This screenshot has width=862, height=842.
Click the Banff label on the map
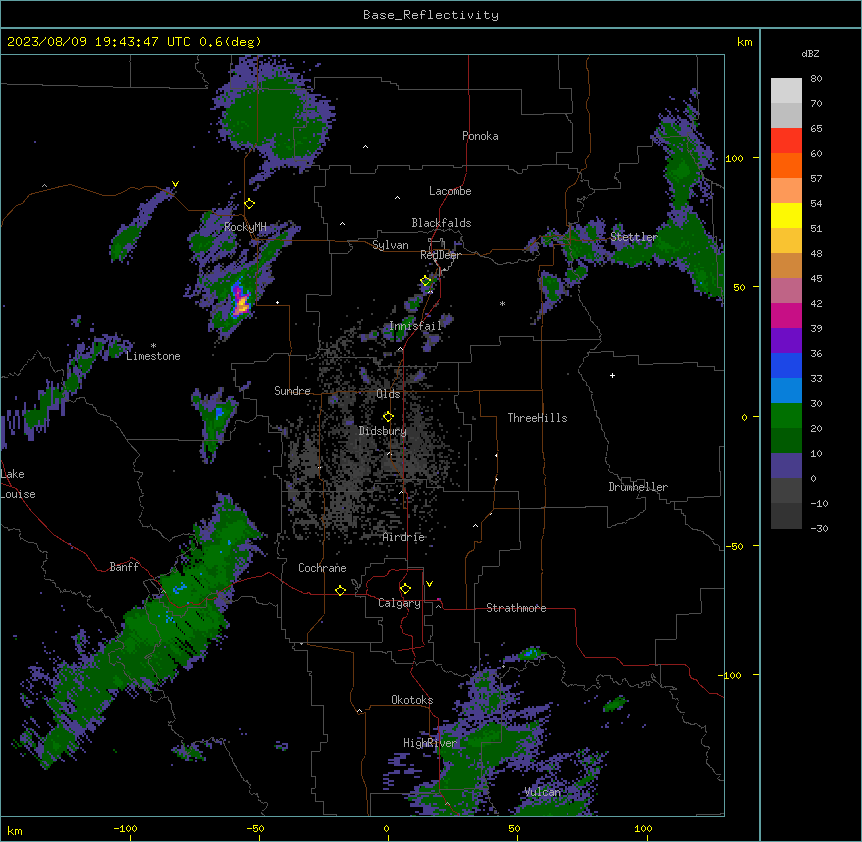pos(124,567)
